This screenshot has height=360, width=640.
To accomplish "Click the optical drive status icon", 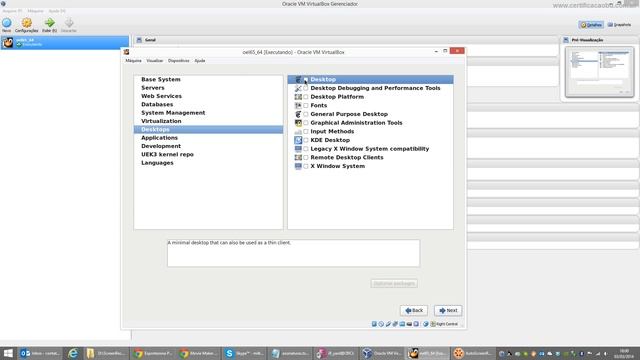I will click(381, 324).
